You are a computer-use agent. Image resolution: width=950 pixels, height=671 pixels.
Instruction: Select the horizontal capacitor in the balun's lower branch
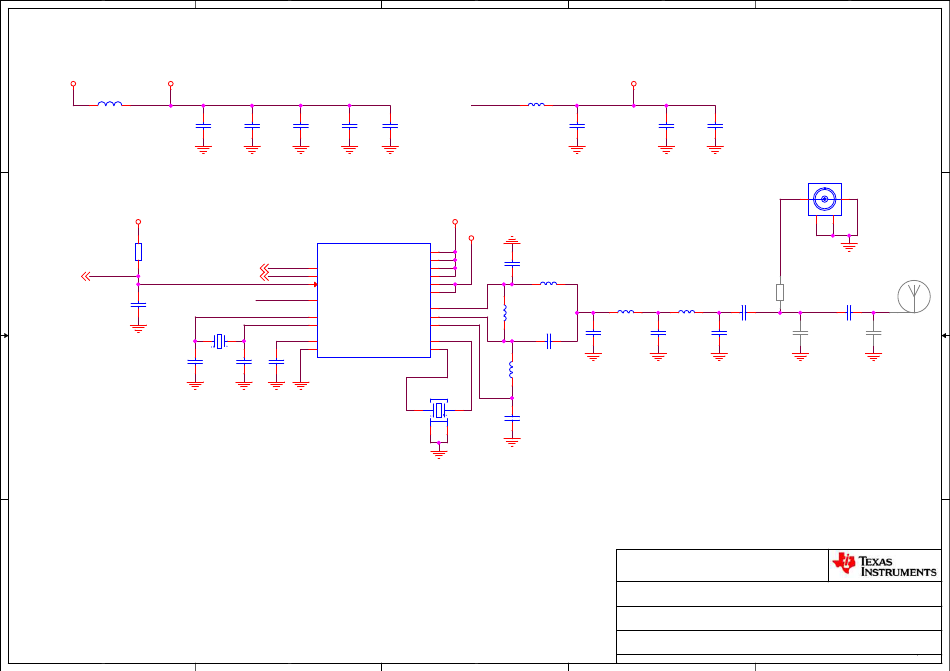tap(548, 342)
